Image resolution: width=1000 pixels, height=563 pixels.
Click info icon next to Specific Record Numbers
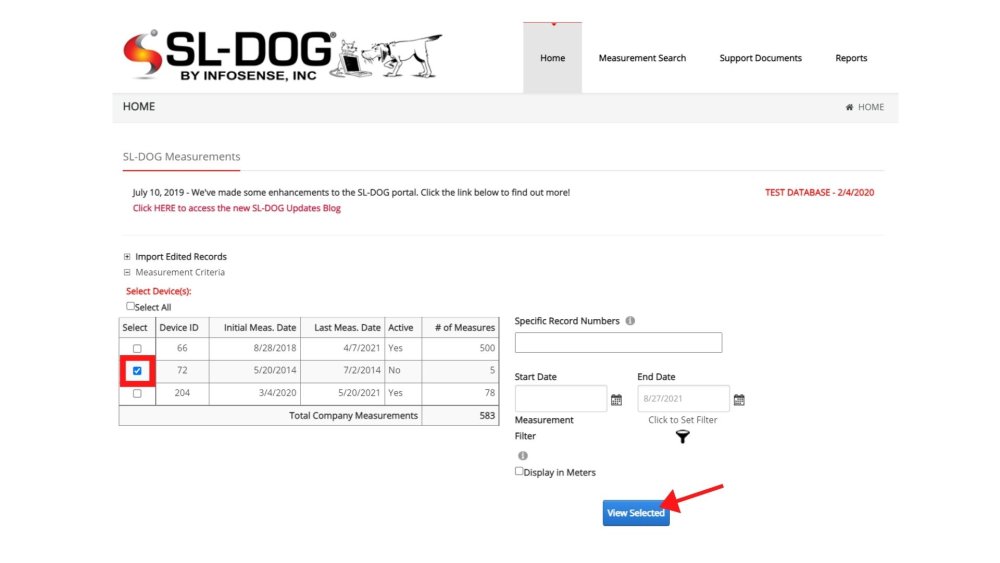pyautogui.click(x=630, y=321)
